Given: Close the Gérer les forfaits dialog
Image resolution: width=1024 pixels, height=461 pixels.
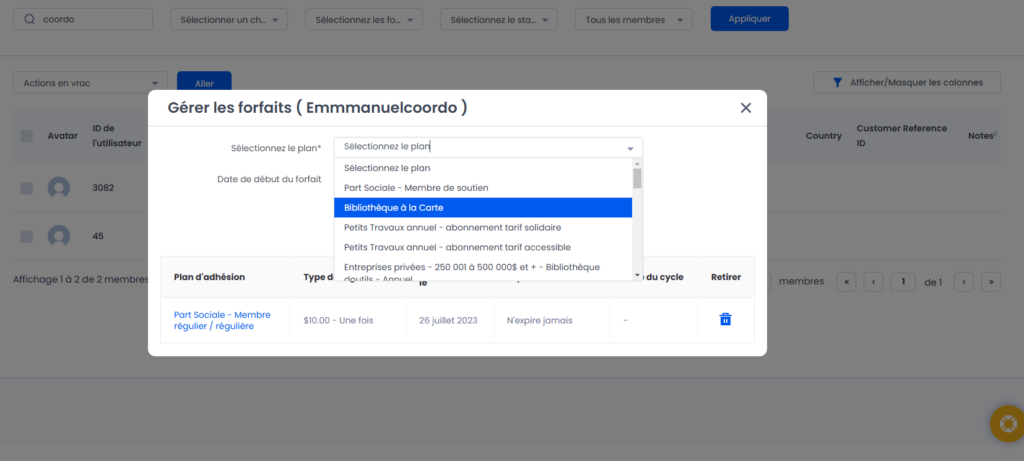Looking at the screenshot, I should click(x=745, y=108).
